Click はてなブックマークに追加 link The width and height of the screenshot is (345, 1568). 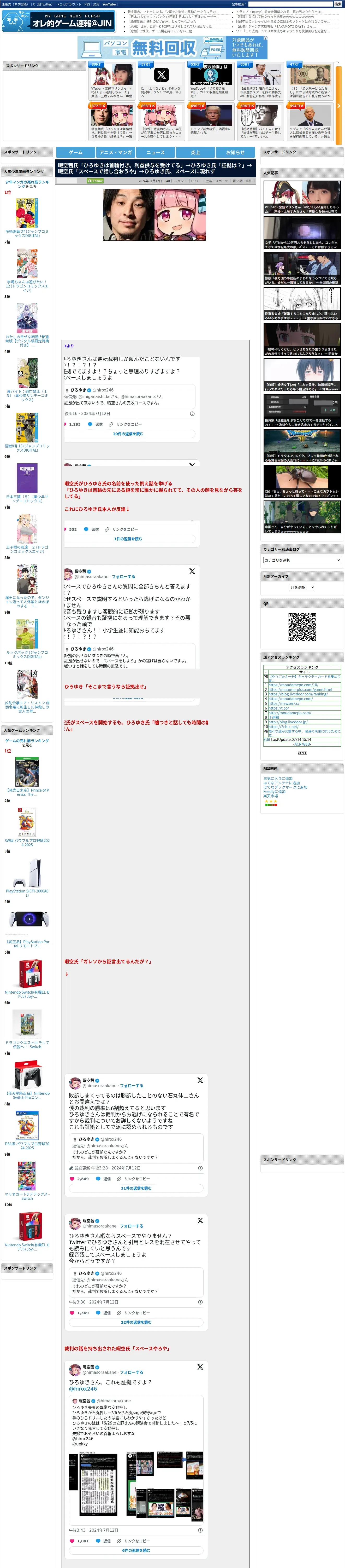click(285, 787)
